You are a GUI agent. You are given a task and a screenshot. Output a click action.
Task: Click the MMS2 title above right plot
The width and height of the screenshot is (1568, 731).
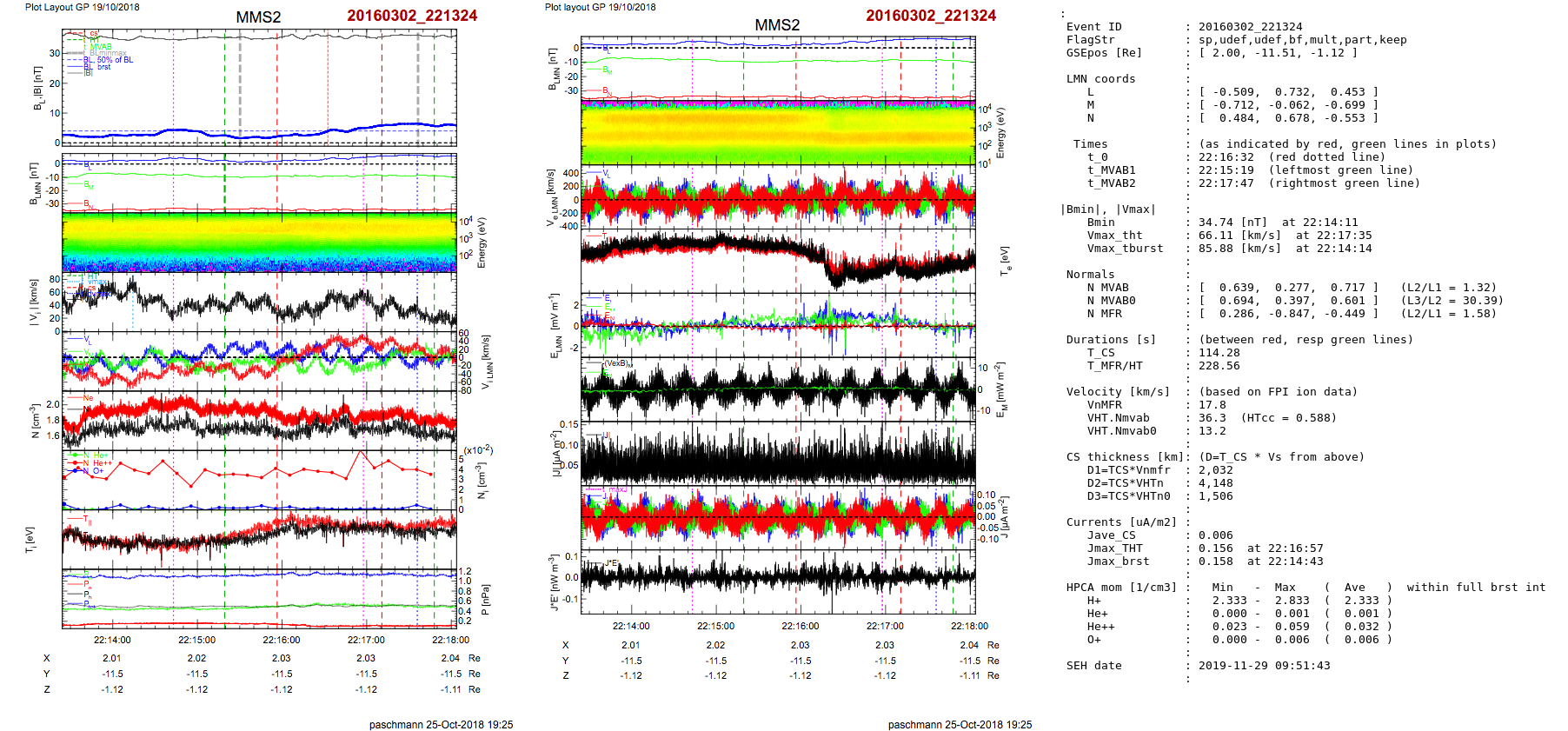776,25
